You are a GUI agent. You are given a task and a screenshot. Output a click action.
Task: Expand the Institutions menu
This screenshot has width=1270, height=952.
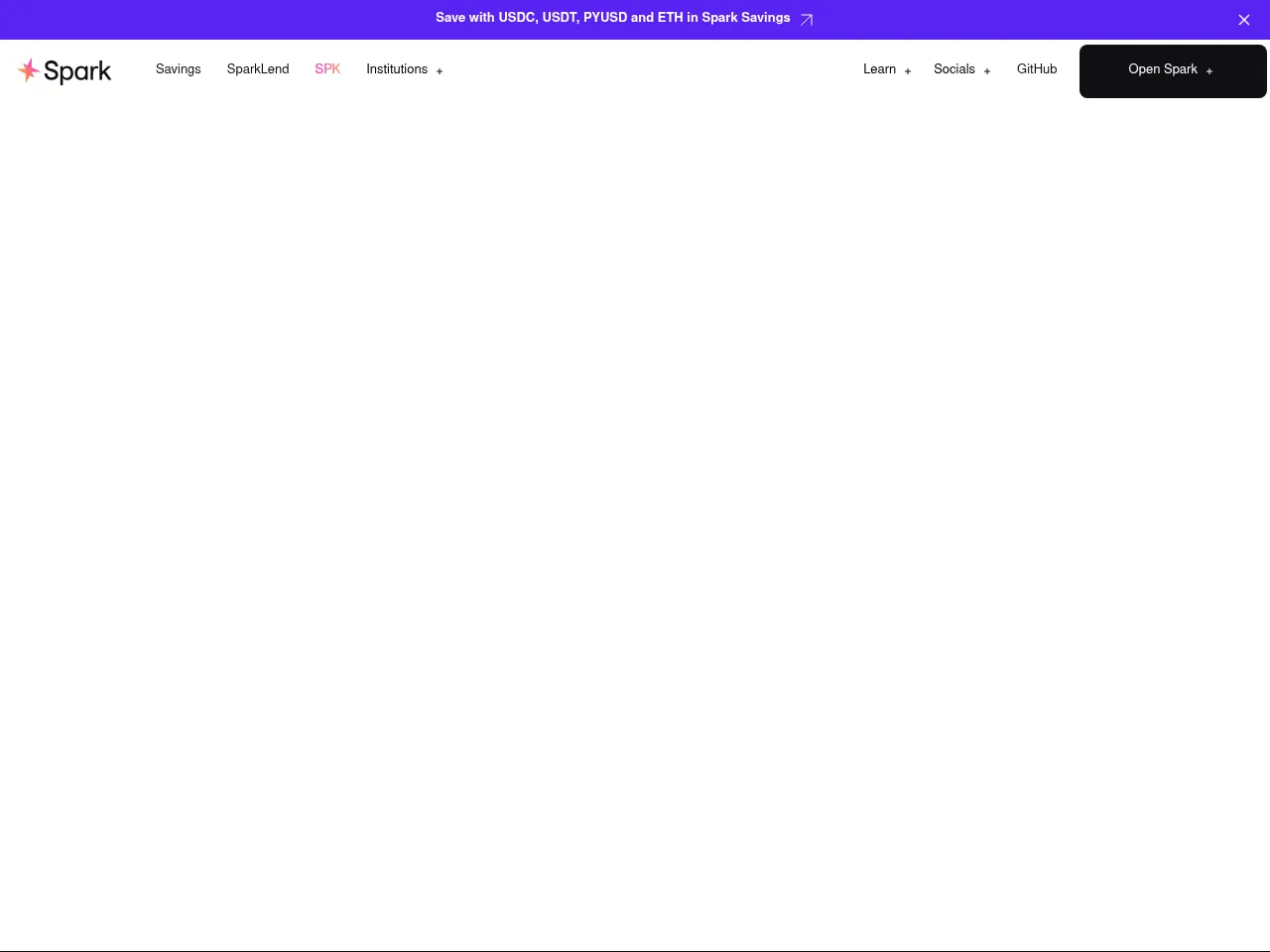[x=397, y=69]
